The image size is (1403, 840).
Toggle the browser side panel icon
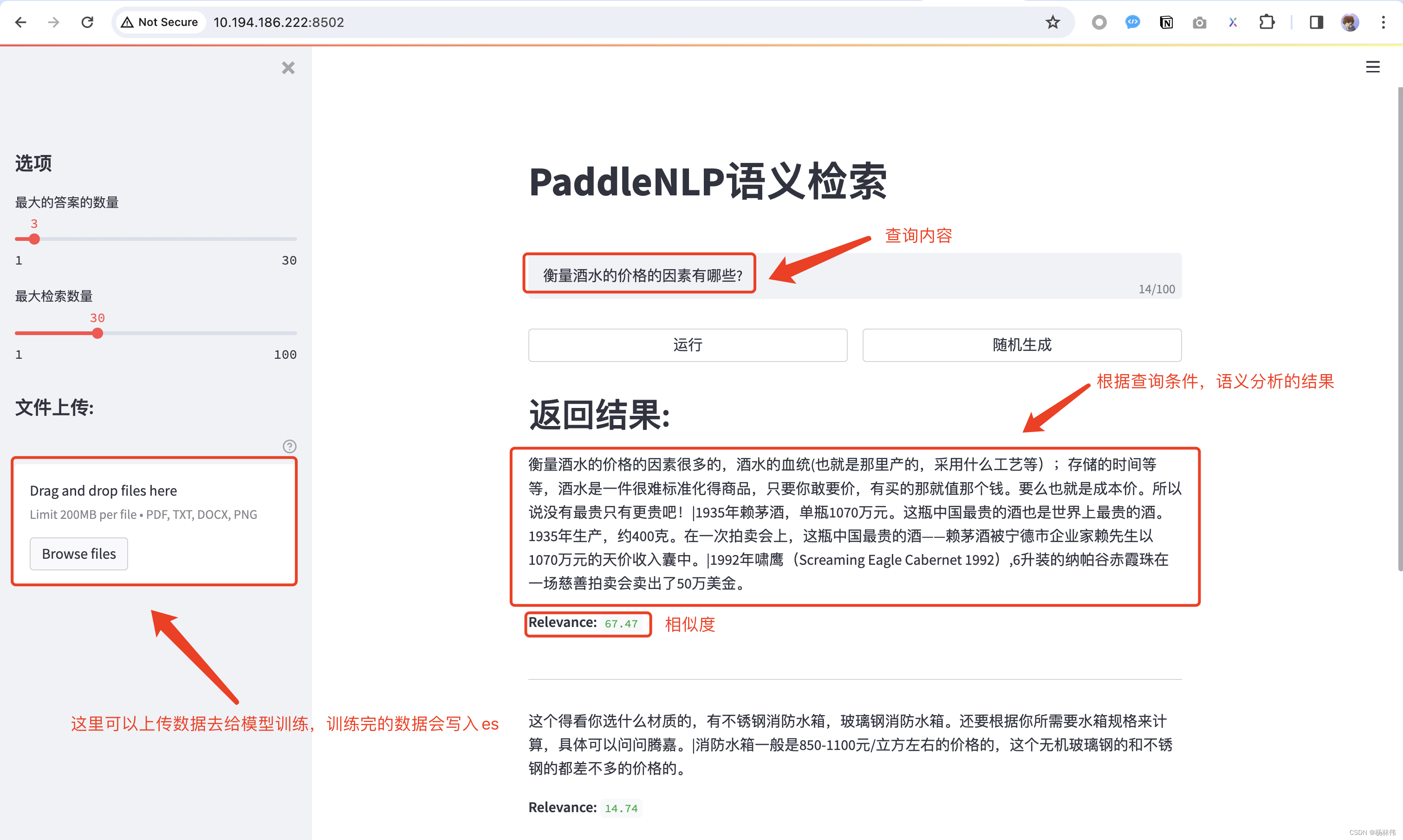(1316, 22)
